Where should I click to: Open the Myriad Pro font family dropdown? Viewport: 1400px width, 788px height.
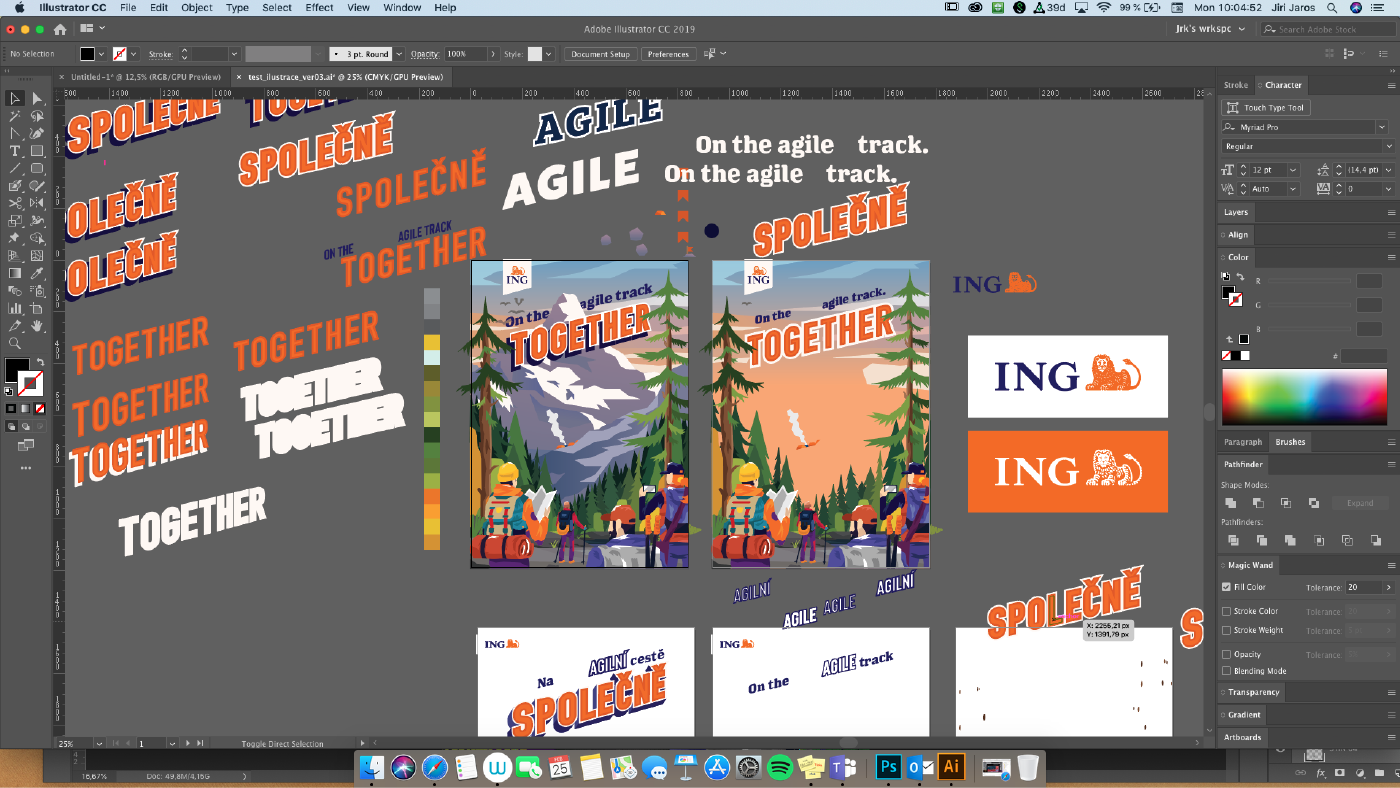pos(1381,127)
